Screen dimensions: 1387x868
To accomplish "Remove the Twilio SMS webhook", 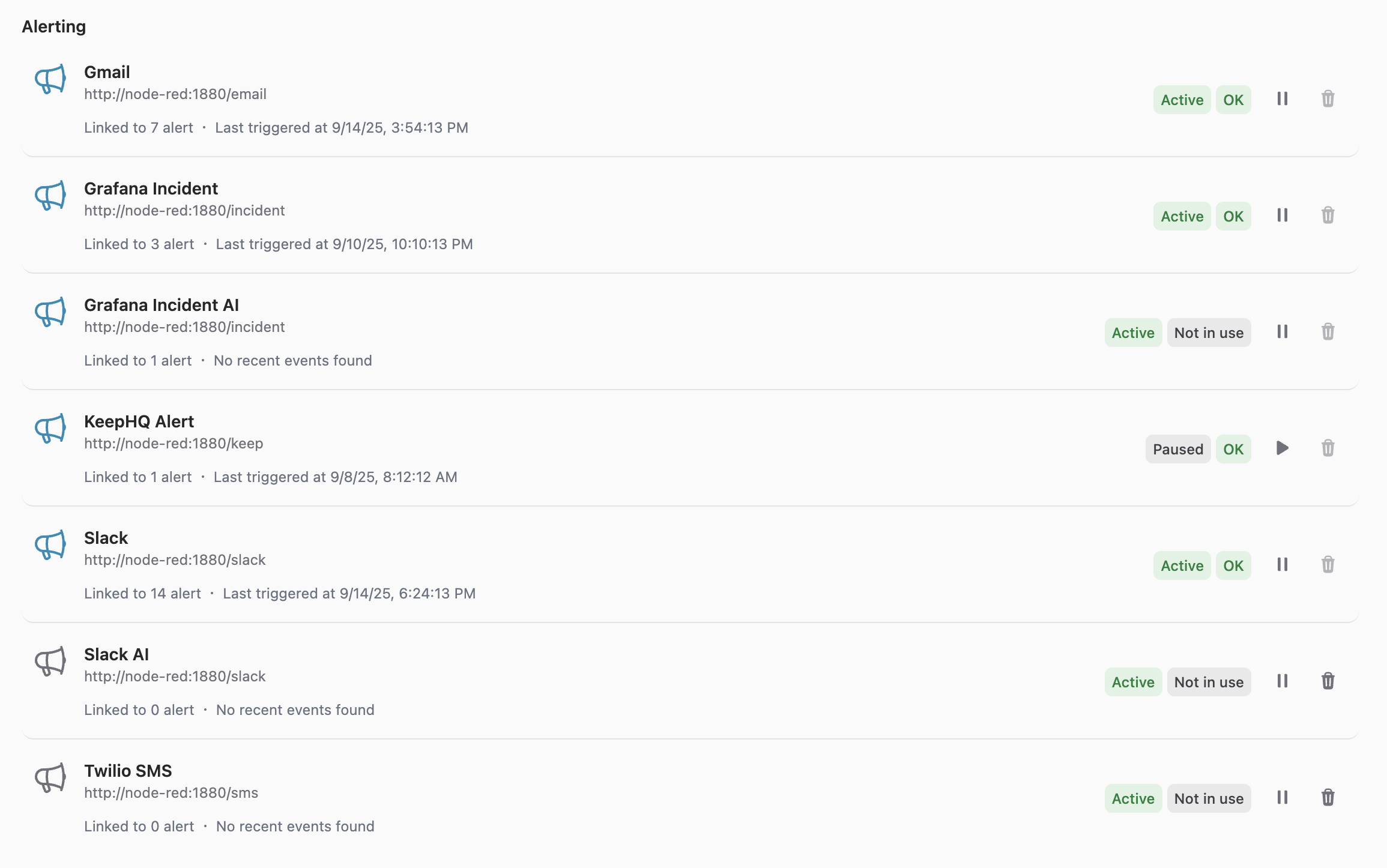I will coord(1328,798).
